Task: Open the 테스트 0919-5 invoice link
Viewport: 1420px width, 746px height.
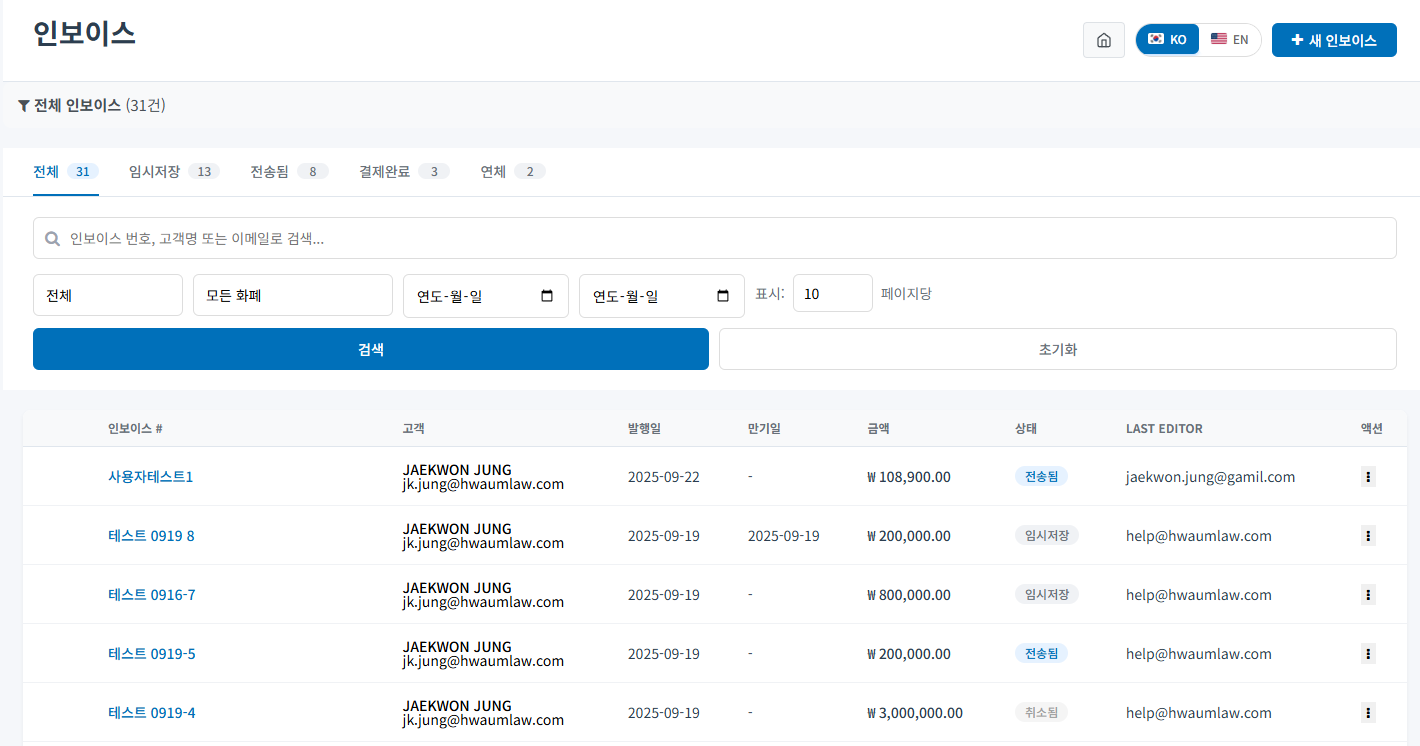Action: coord(151,654)
